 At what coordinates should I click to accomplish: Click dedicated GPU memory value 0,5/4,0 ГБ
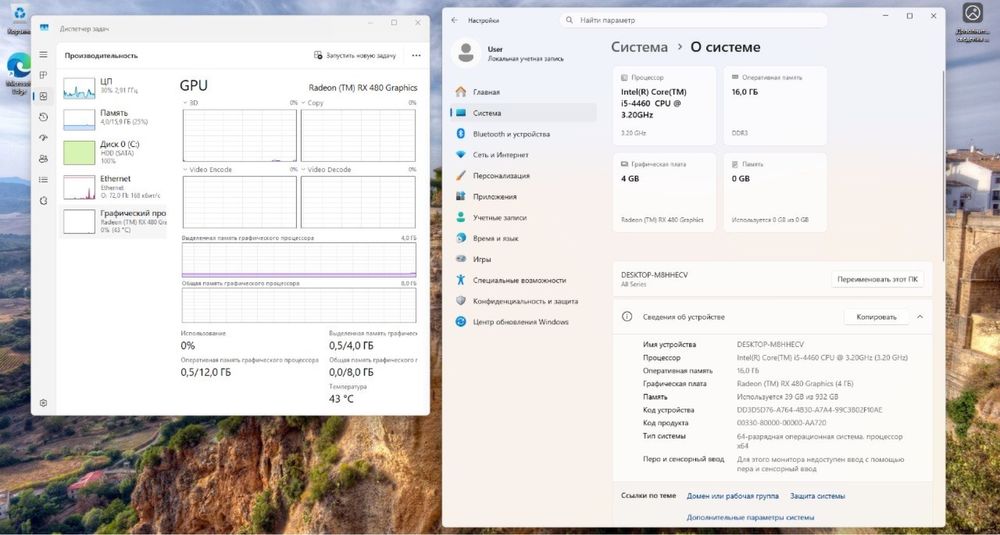[x=351, y=346]
